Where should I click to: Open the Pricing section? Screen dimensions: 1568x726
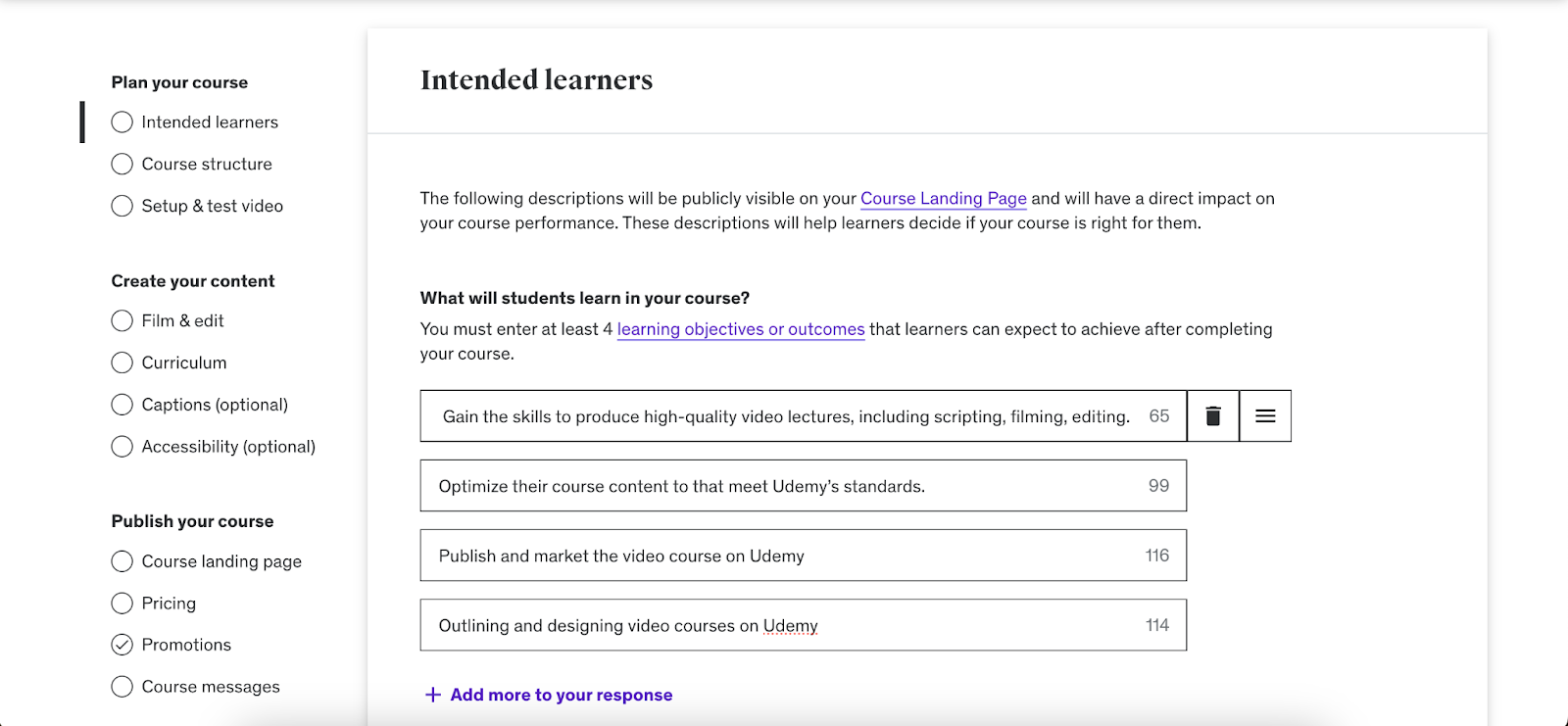tap(169, 604)
